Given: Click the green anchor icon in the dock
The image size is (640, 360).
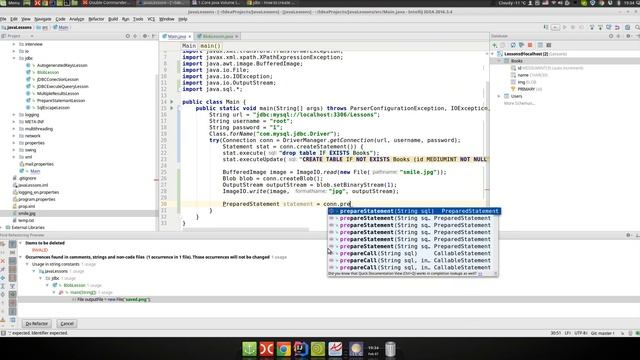Looking at the screenshot, I should (249, 349).
